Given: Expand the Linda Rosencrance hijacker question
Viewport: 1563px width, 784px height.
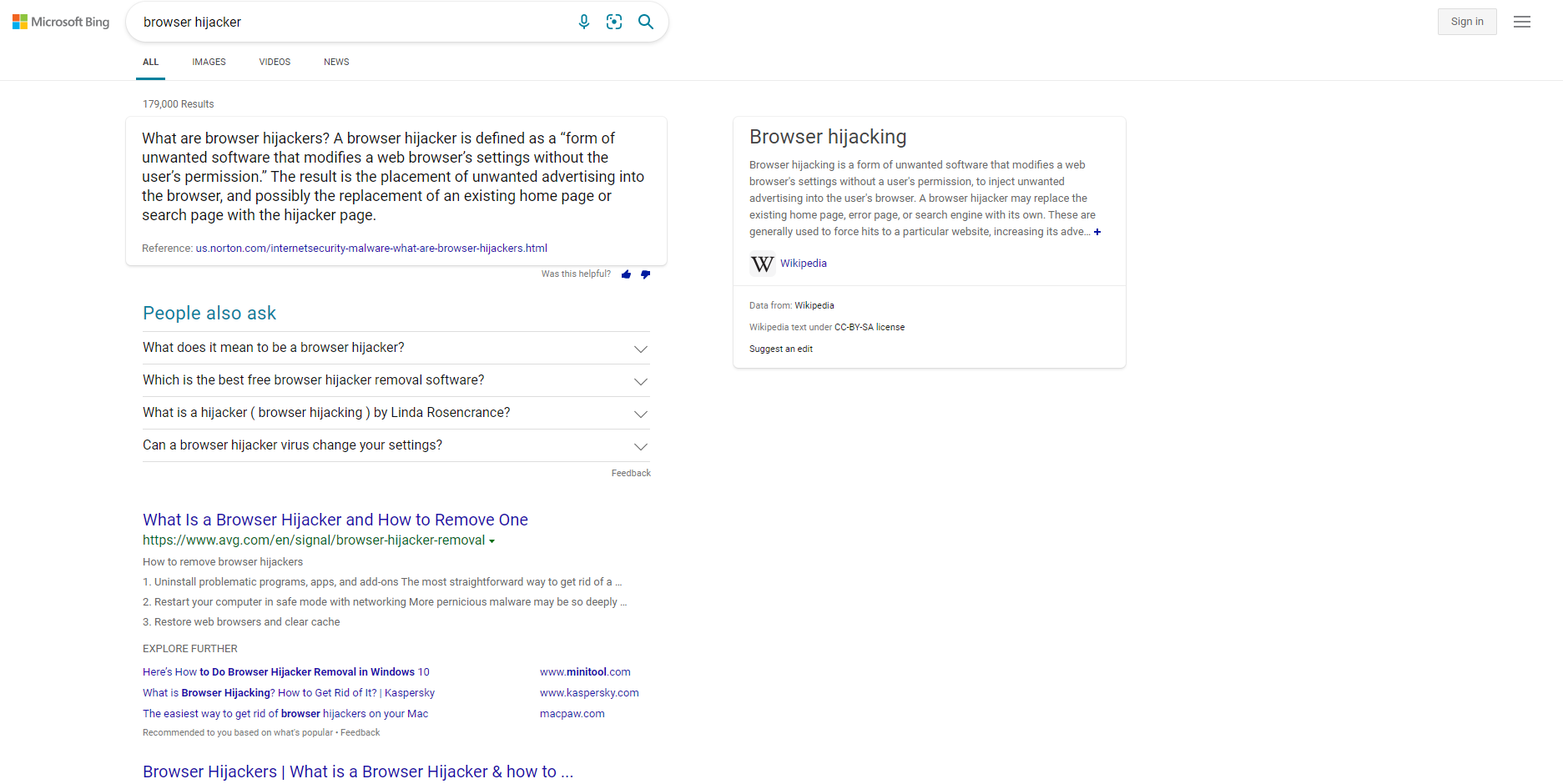Looking at the screenshot, I should (396, 413).
